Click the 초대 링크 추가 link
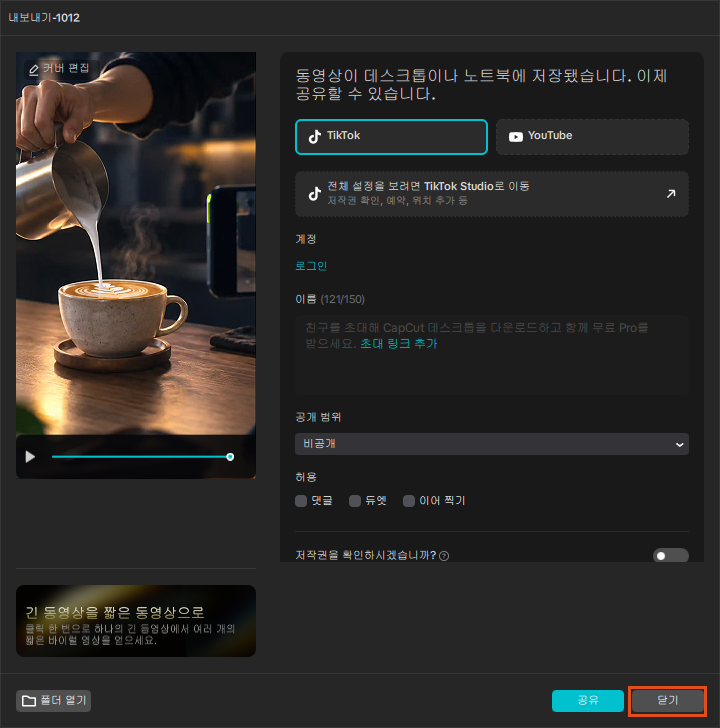The image size is (720, 728). pos(399,344)
